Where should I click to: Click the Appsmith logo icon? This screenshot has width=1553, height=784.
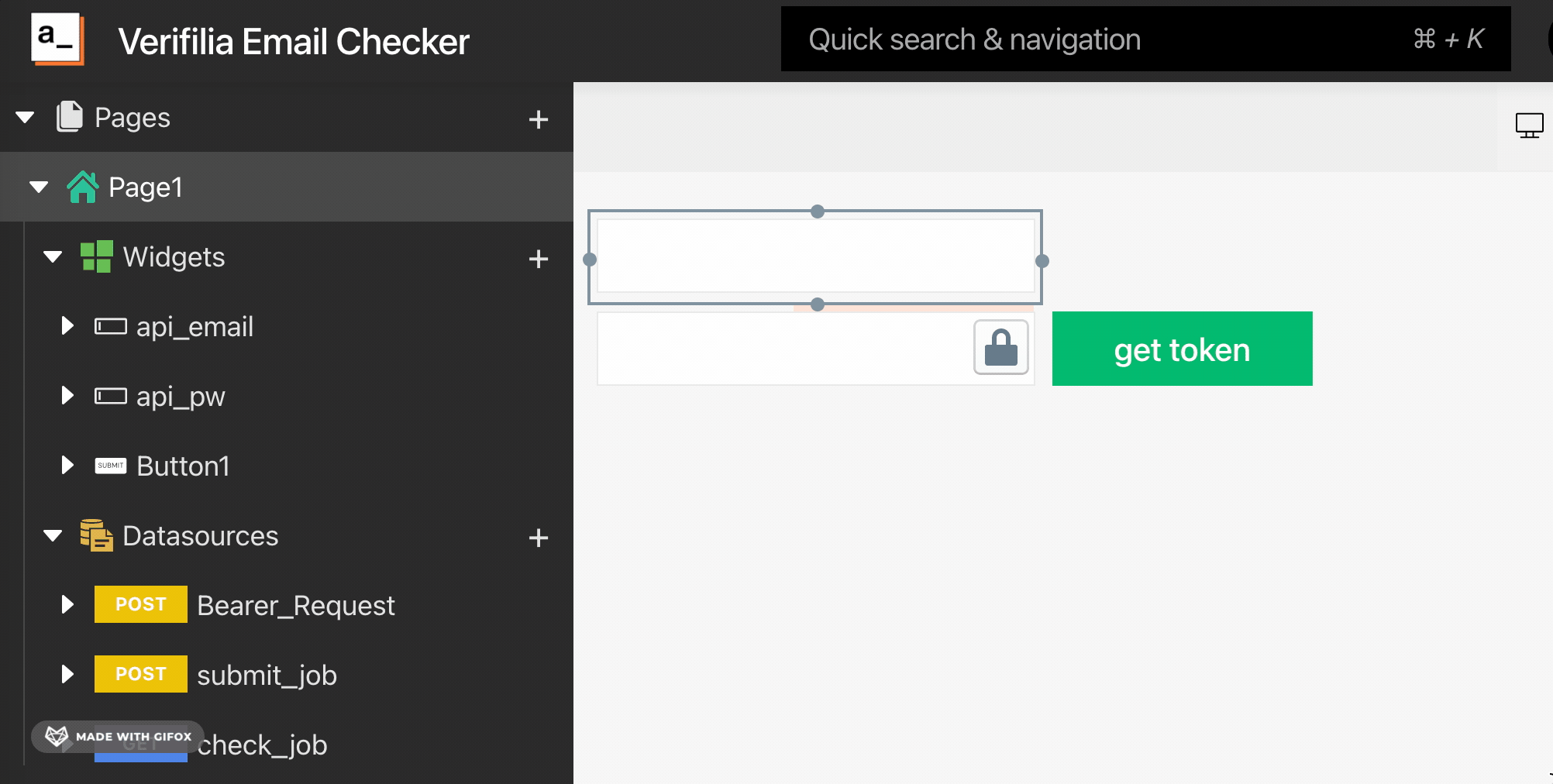[x=57, y=39]
